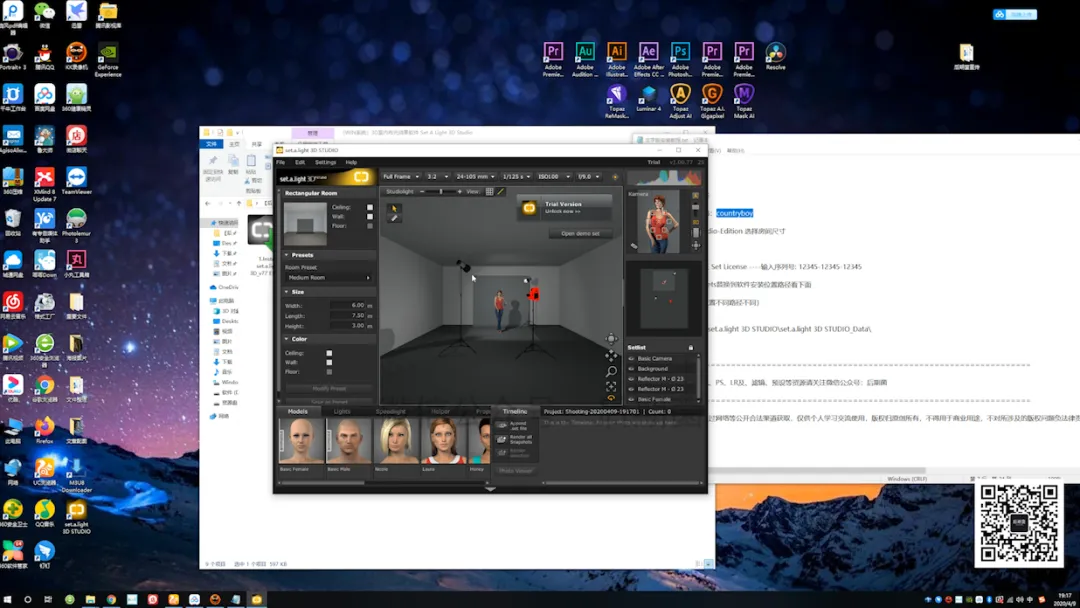Viewport: 1080px width, 608px height.
Task: Click the Setlist lock icon
Action: pos(691,348)
